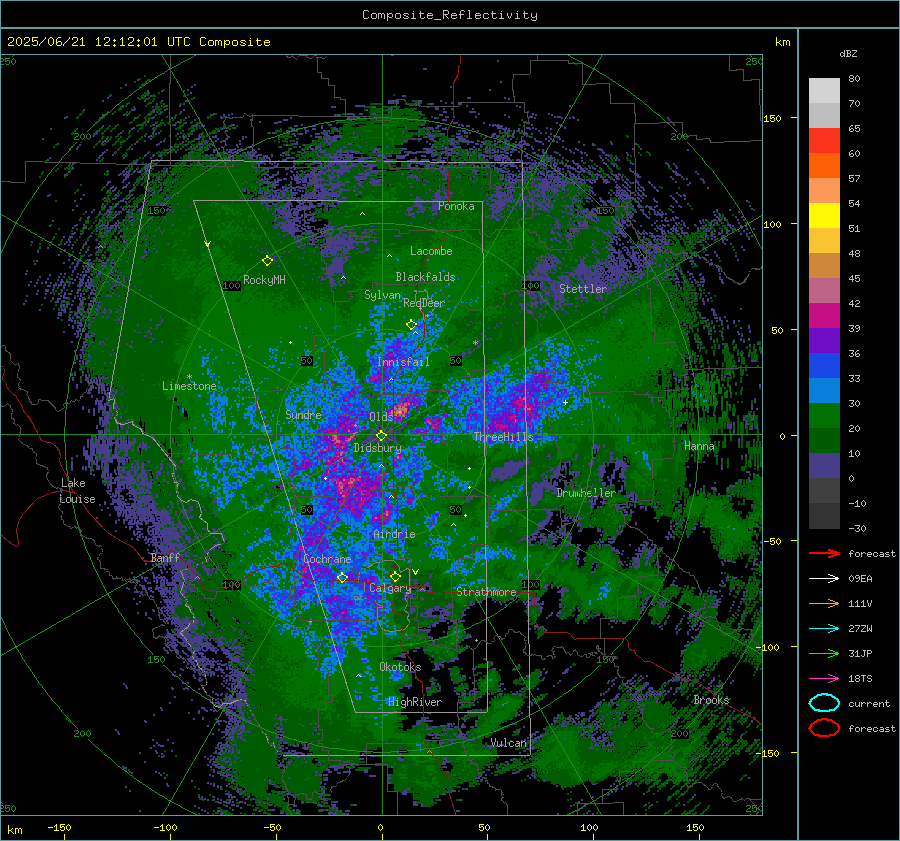900x841 pixels.
Task: Click the Drumheller city label
Action: [586, 493]
